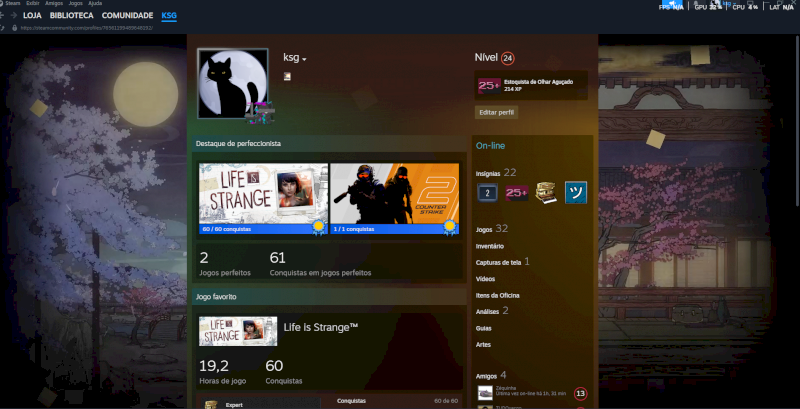Open the Jogos 32 link
800x409 pixels.
pos(492,229)
